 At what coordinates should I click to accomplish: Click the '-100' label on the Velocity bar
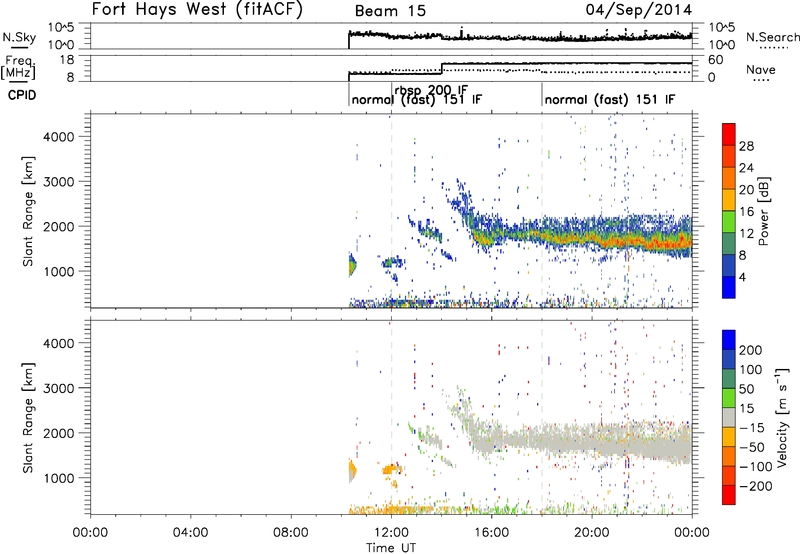point(755,466)
